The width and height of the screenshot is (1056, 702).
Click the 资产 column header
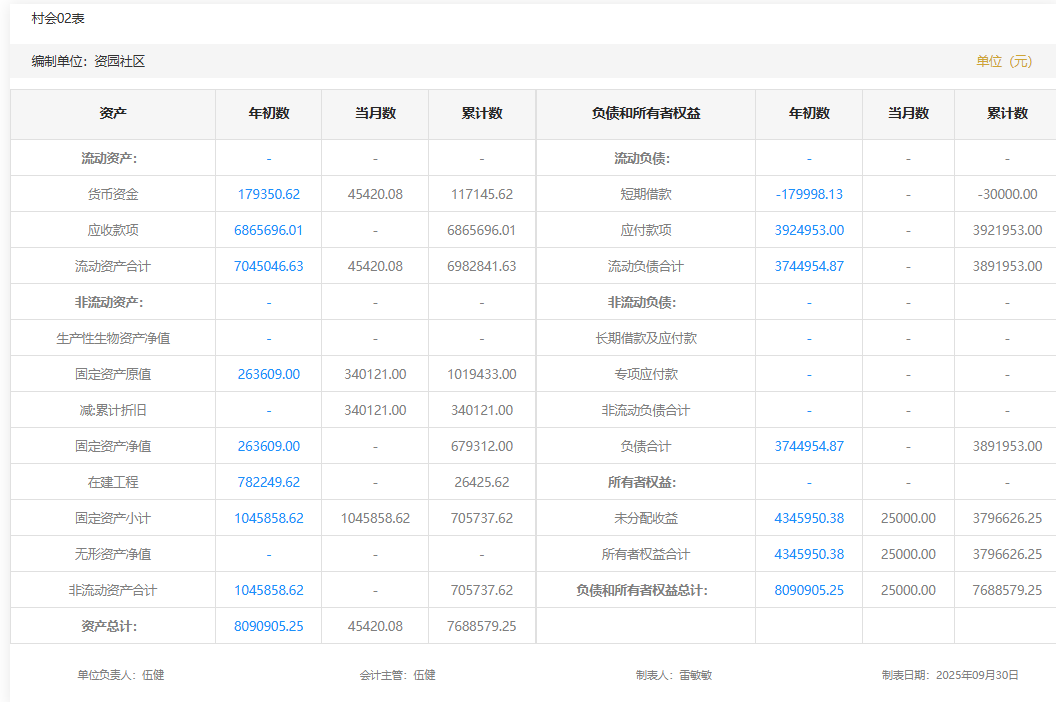pyautogui.click(x=113, y=113)
